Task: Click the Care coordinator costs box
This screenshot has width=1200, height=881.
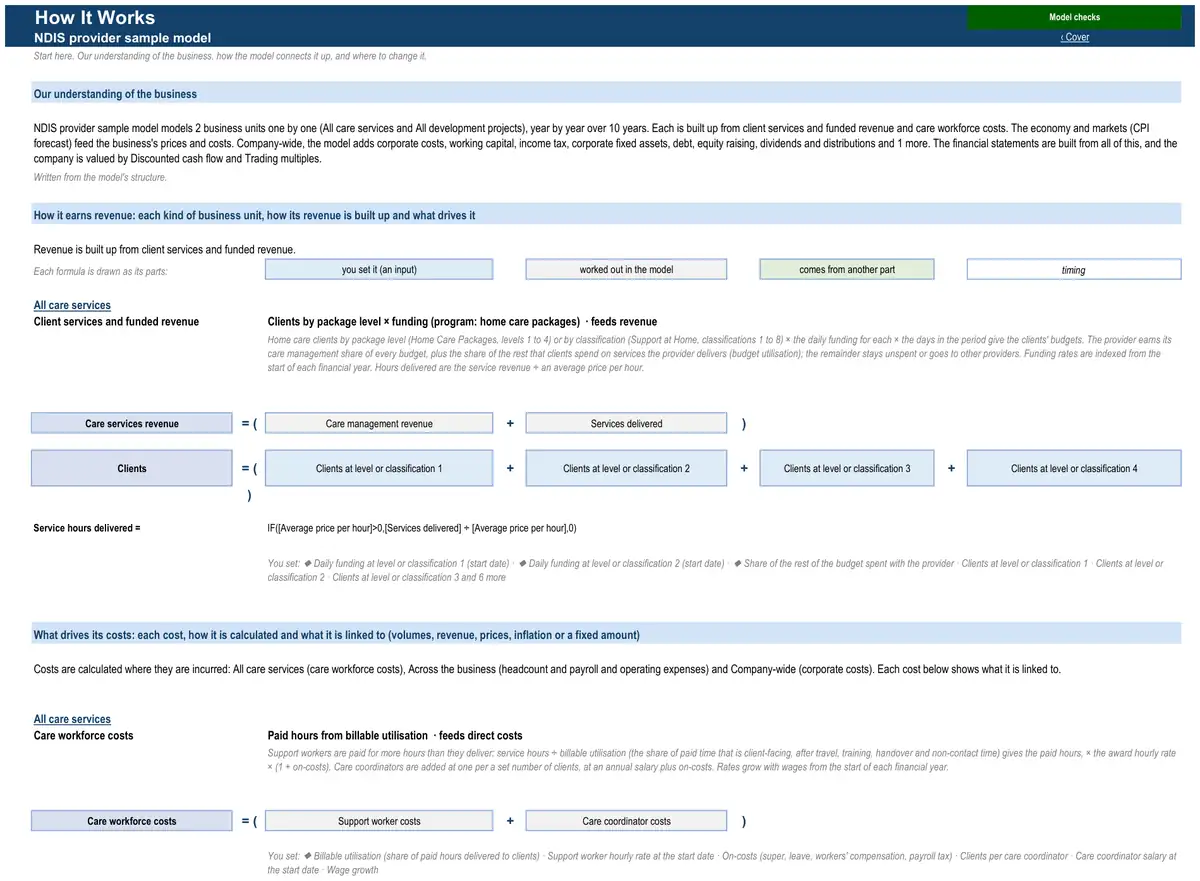Action: [x=626, y=821]
